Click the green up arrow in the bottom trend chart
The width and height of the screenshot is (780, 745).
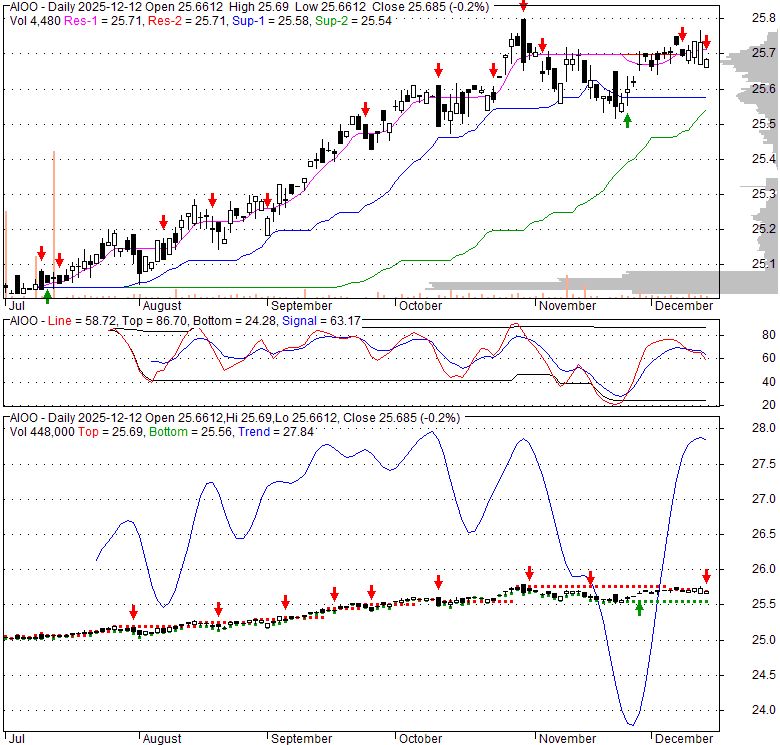639,607
